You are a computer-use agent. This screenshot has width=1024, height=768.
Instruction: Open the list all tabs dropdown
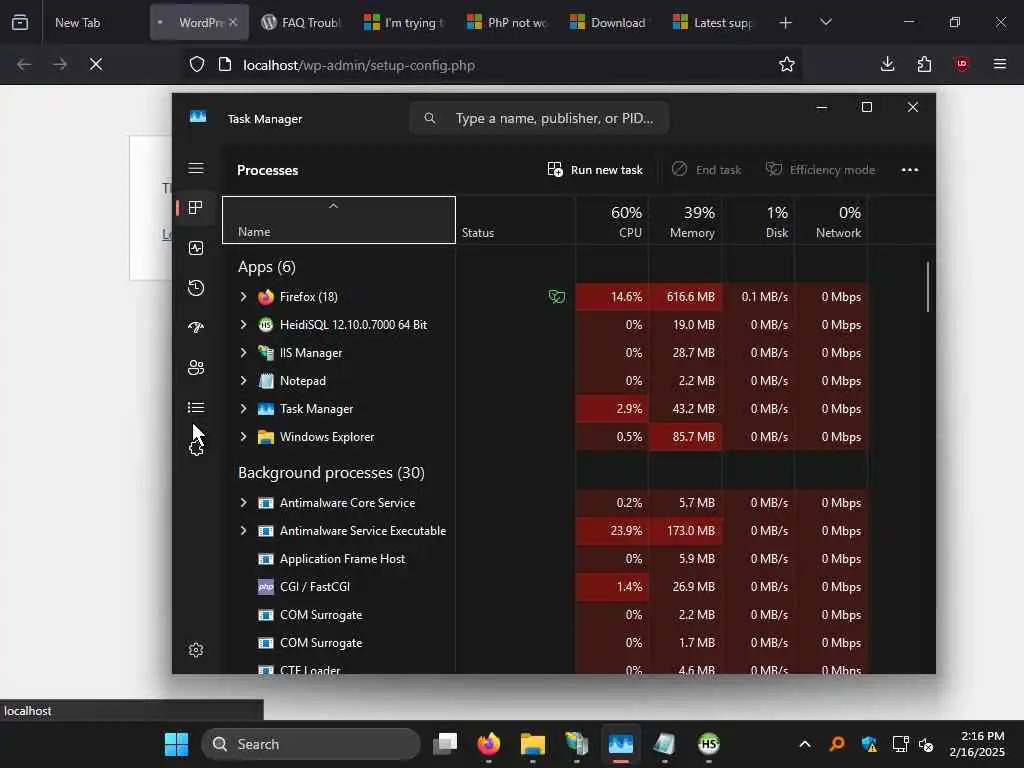tap(825, 23)
